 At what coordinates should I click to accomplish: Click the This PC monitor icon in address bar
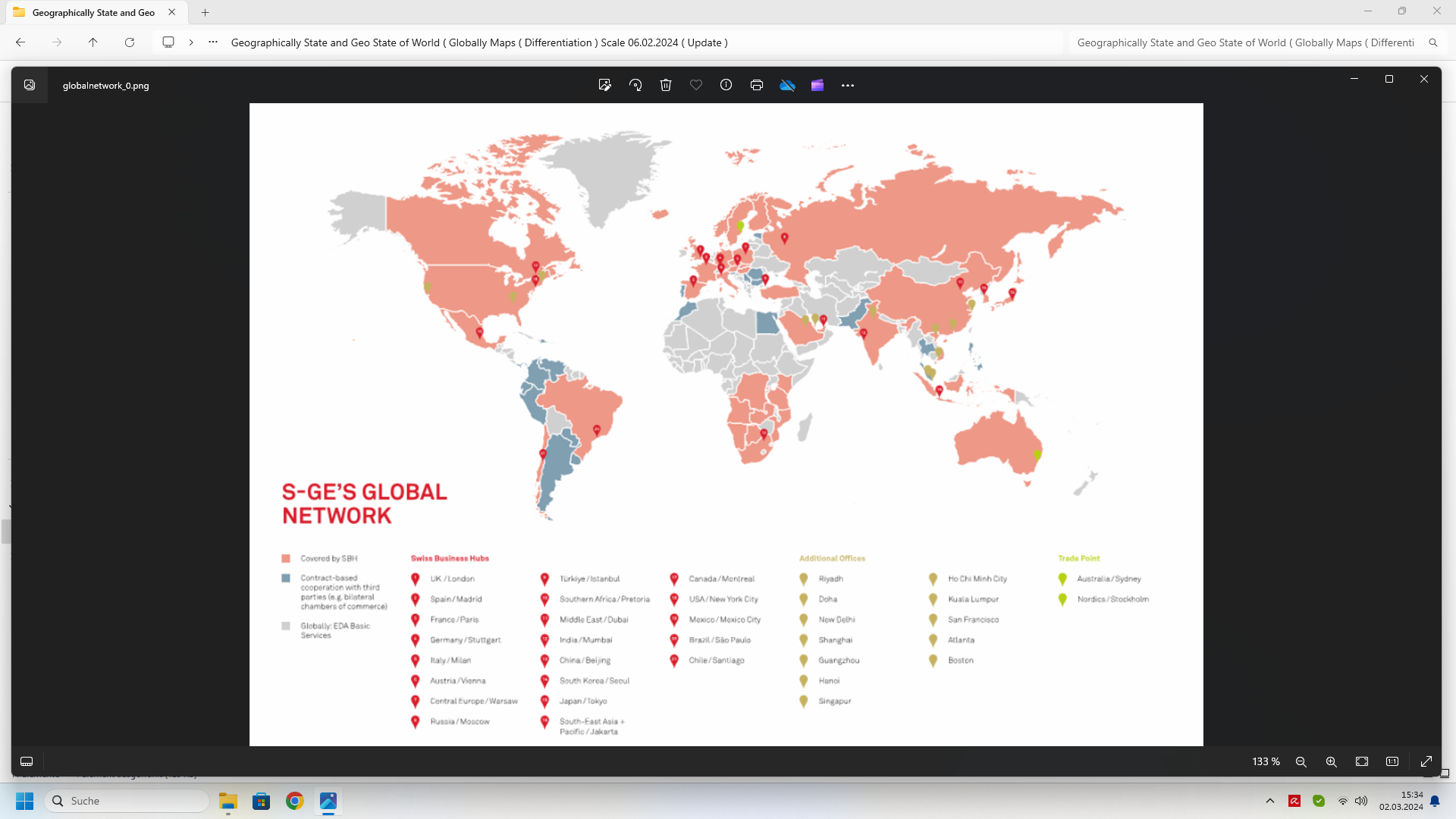pos(168,42)
